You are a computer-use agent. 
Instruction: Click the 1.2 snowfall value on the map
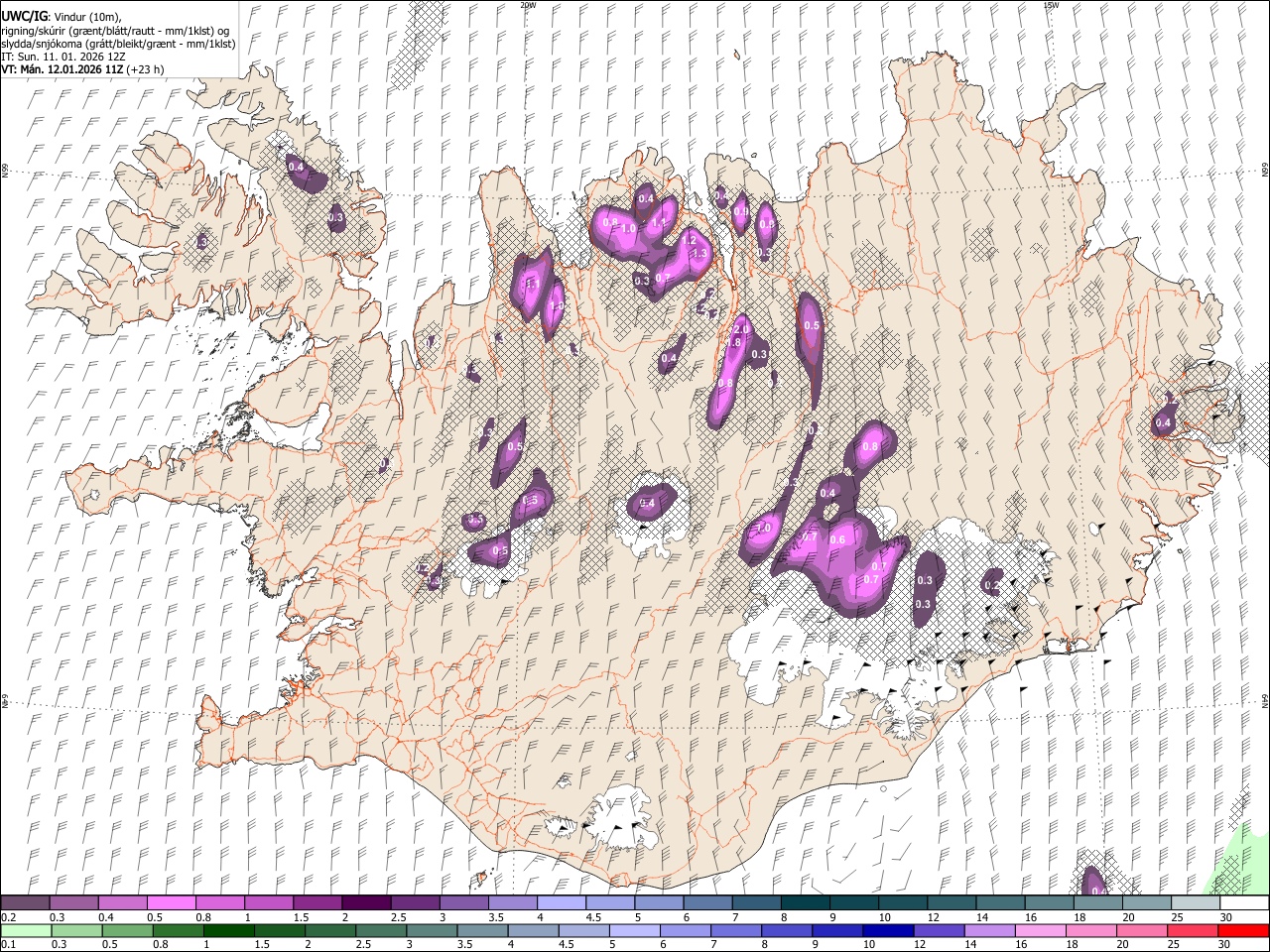click(x=689, y=240)
